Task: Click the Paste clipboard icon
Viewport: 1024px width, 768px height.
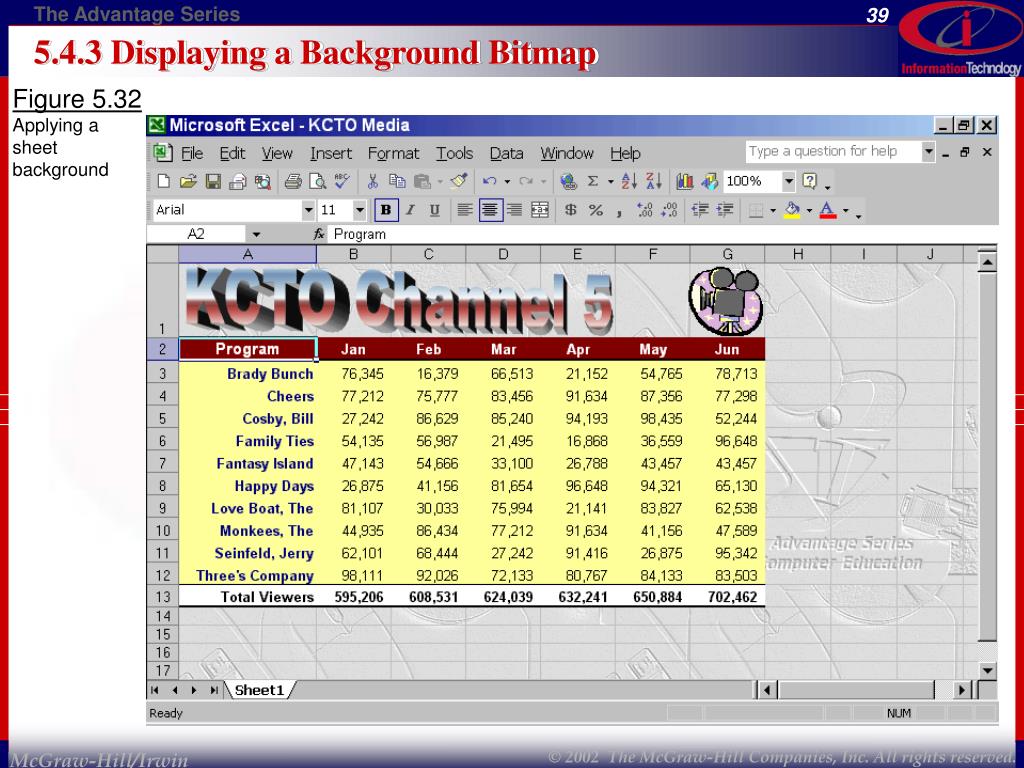Action: 423,182
